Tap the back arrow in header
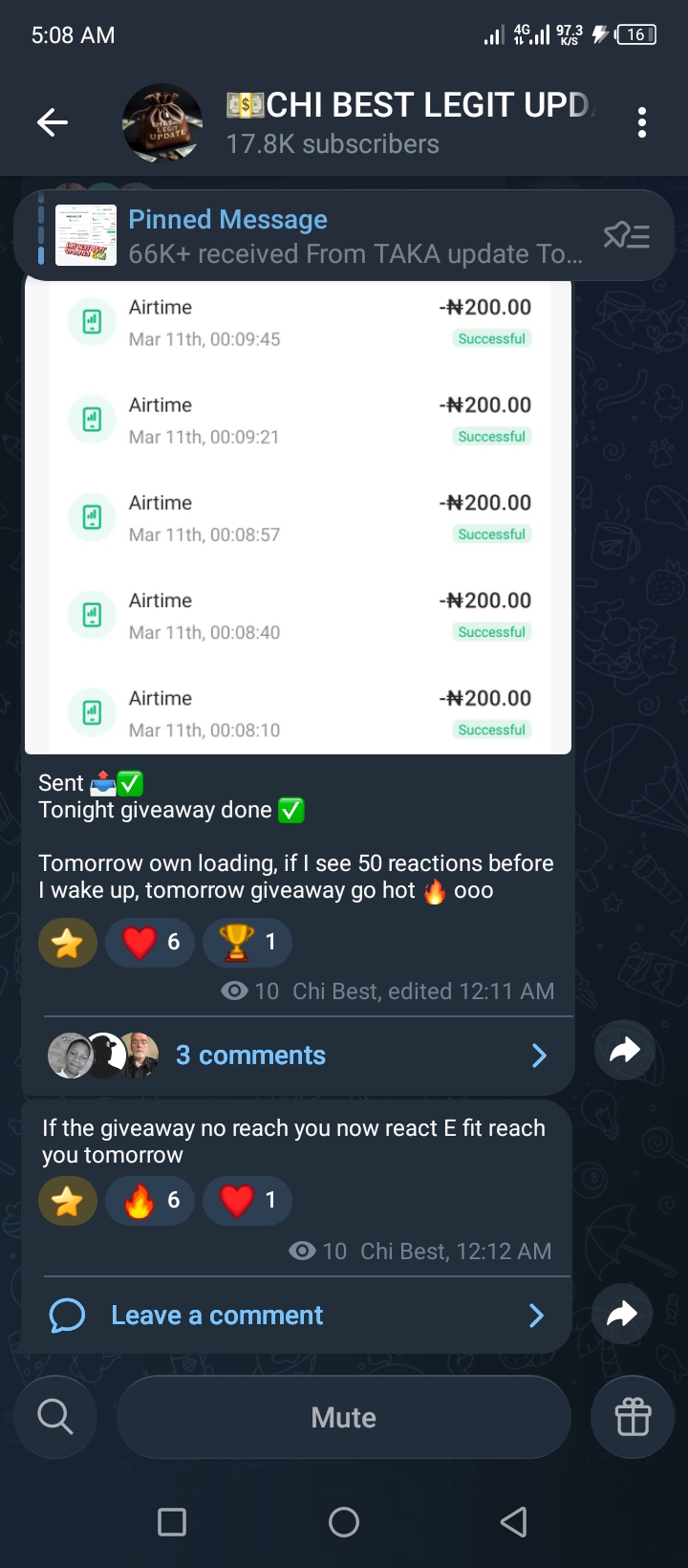The height and width of the screenshot is (1568, 688). coord(53,122)
